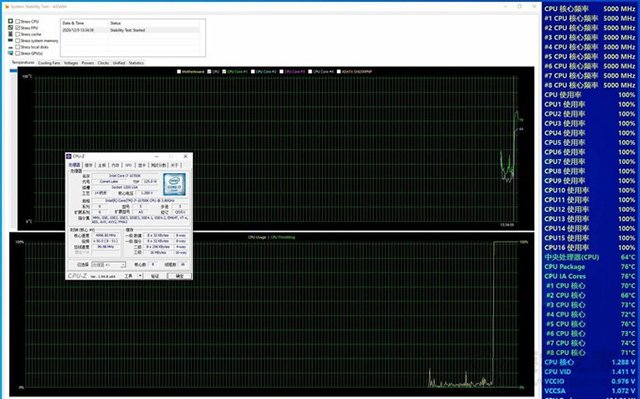Image resolution: width=640 pixels, height=399 pixels.
Task: Toggle the Motherboard graph checkbox
Action: point(179,71)
